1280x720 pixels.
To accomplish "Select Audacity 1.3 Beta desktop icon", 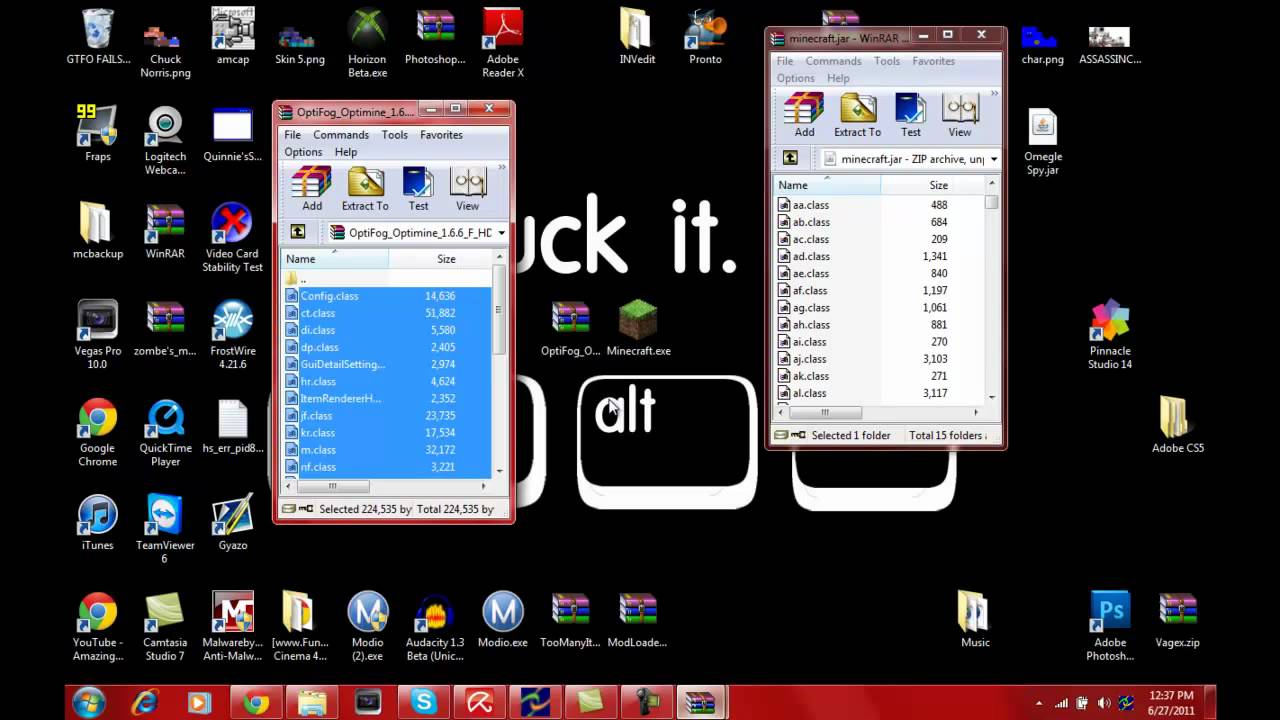I will coord(435,626).
